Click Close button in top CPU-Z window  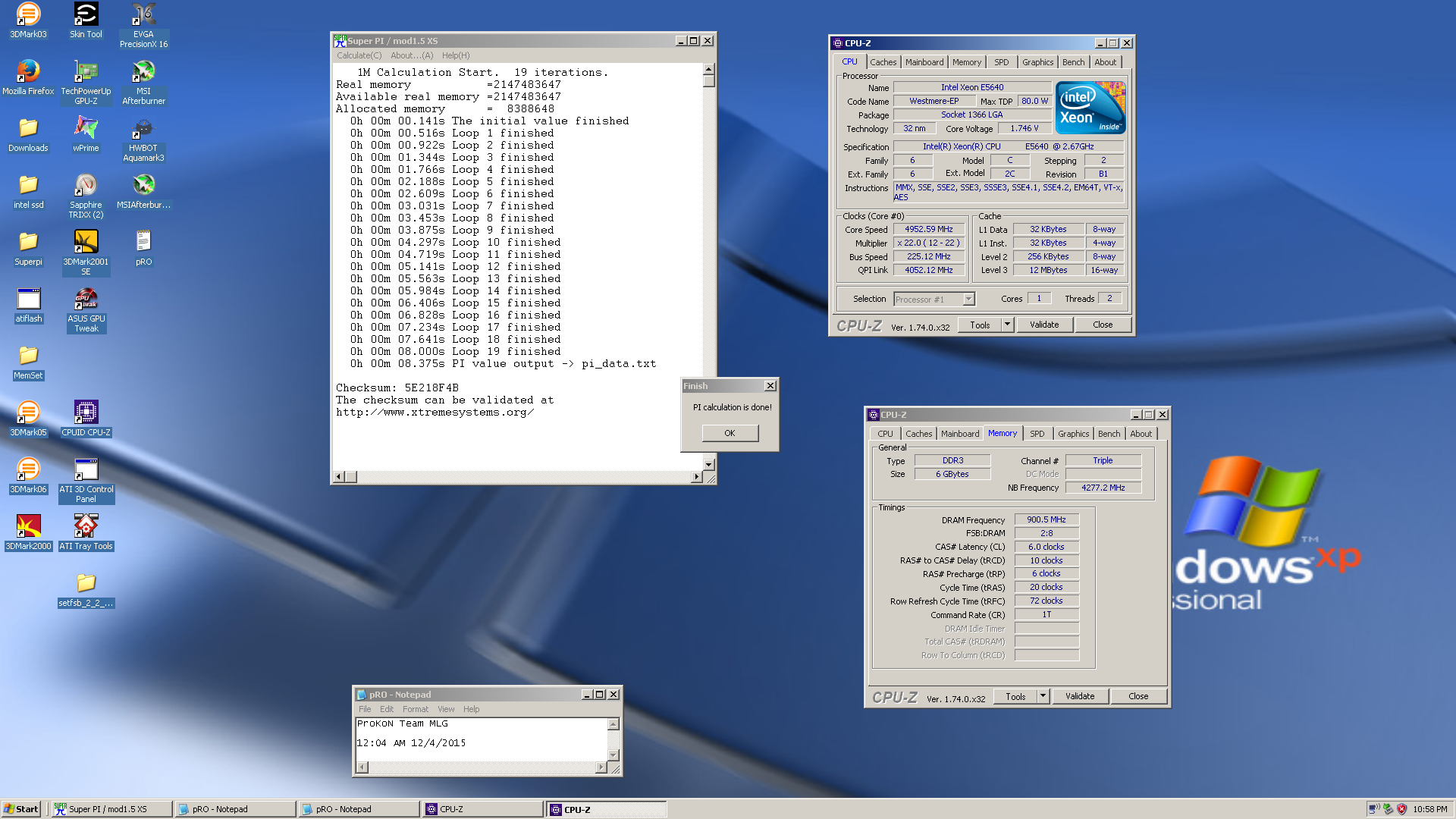(x=1103, y=325)
